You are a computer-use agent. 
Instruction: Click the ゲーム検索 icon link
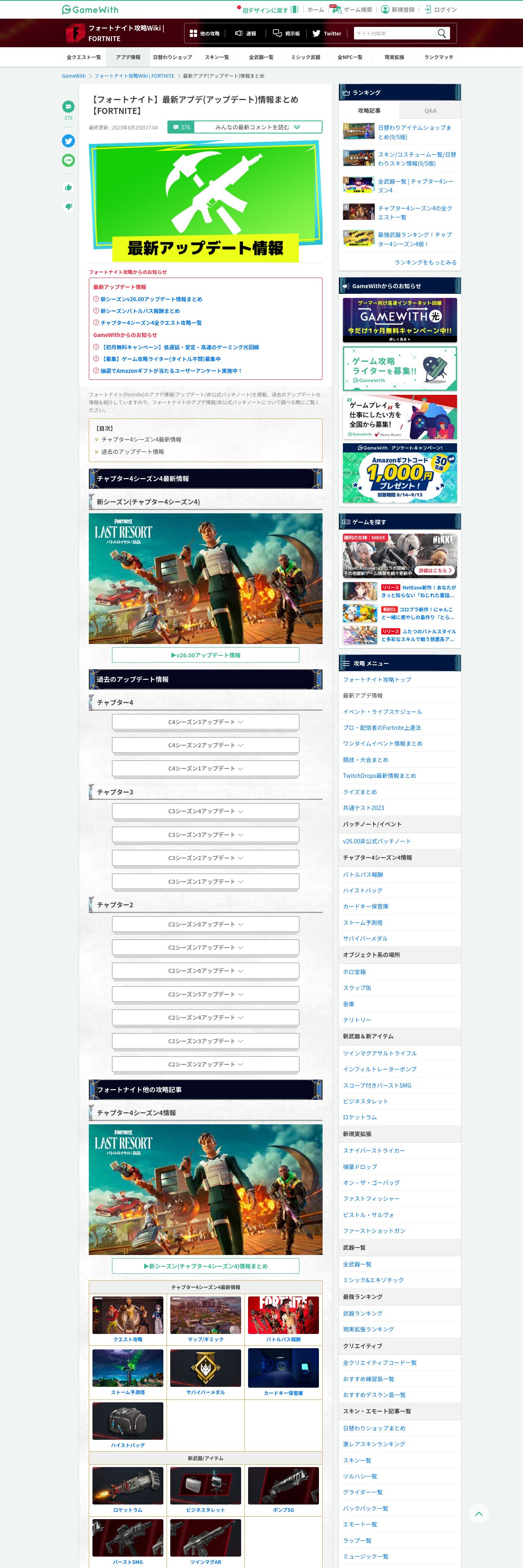click(x=352, y=9)
